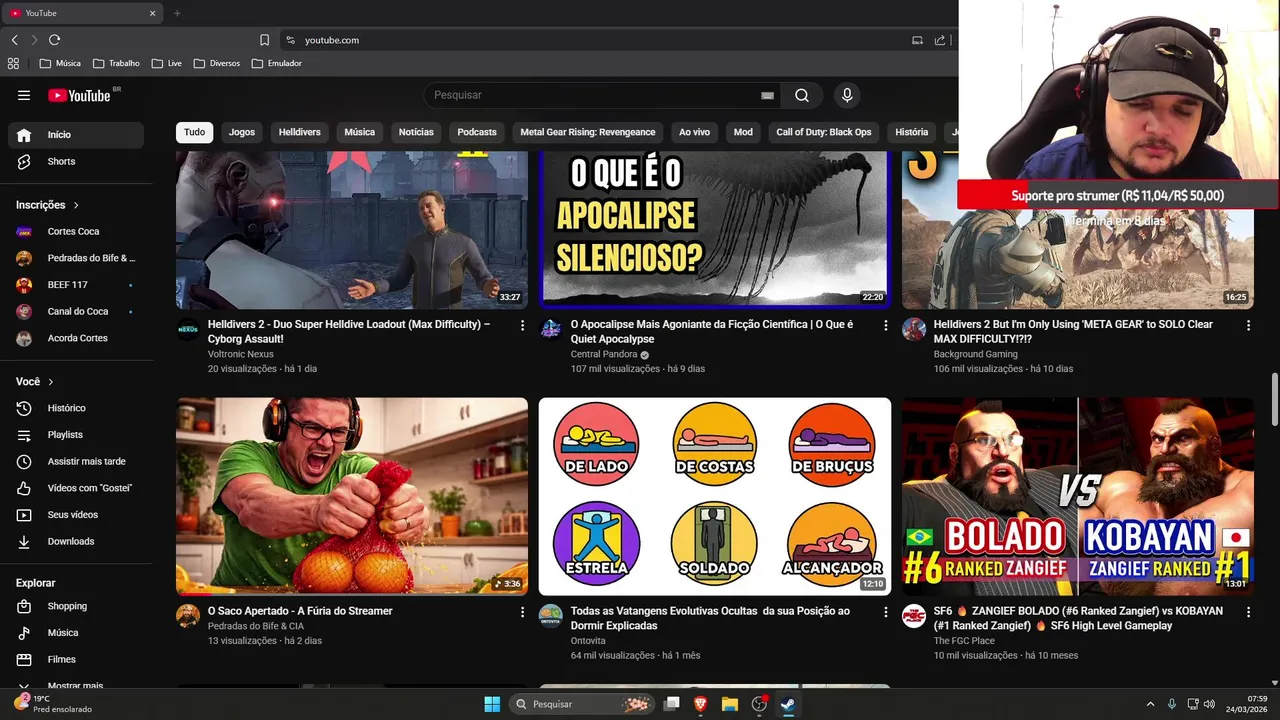Image resolution: width=1280 pixels, height=720 pixels.
Task: Select the Notícias filter chip
Action: tap(416, 132)
